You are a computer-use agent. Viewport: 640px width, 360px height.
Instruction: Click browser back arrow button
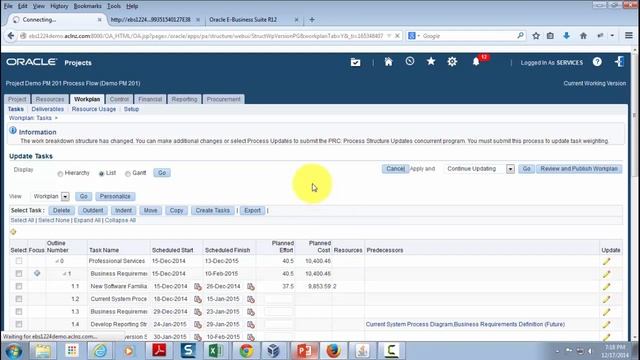11,36
